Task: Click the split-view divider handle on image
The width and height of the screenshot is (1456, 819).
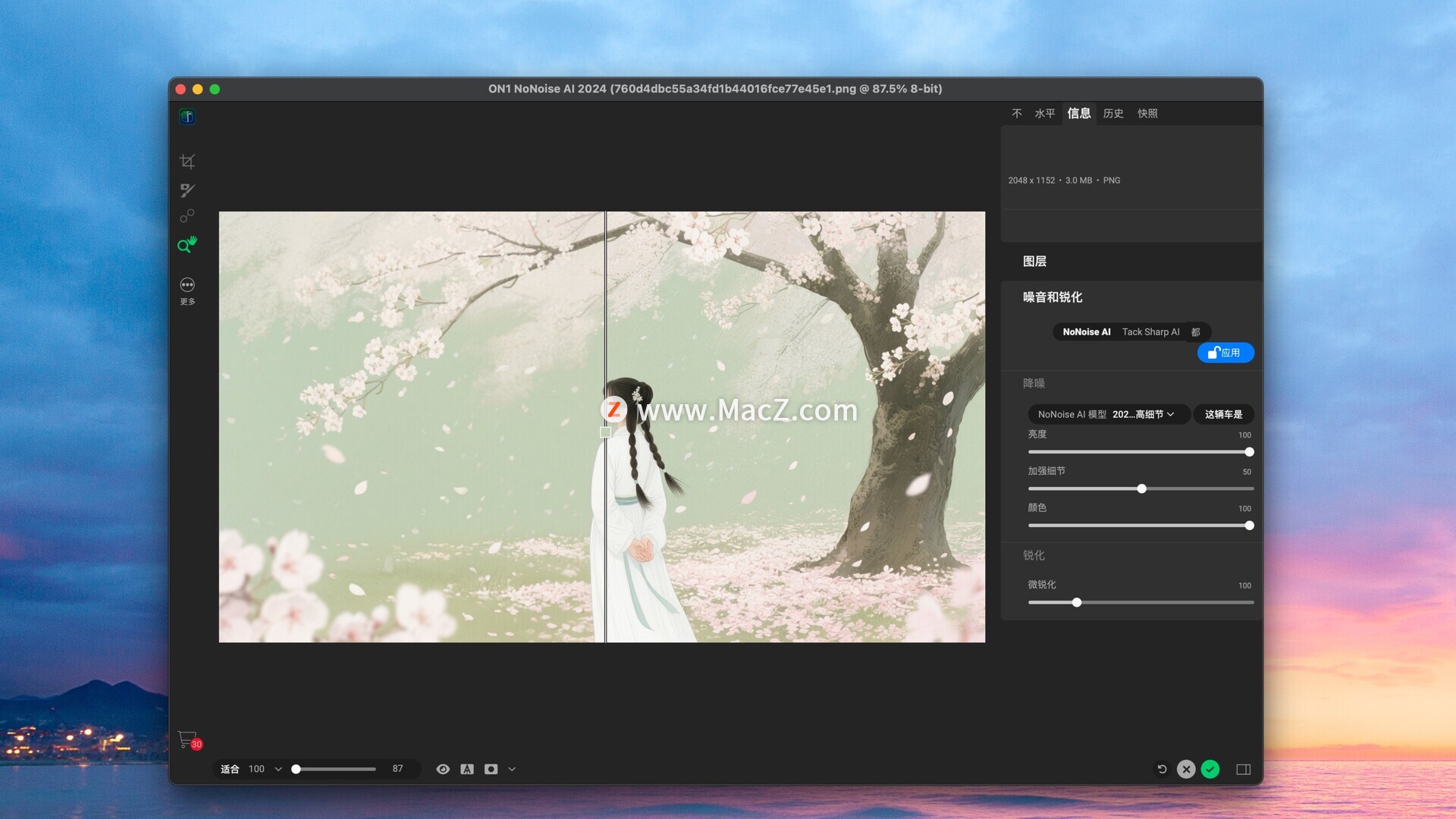Action: tap(605, 432)
